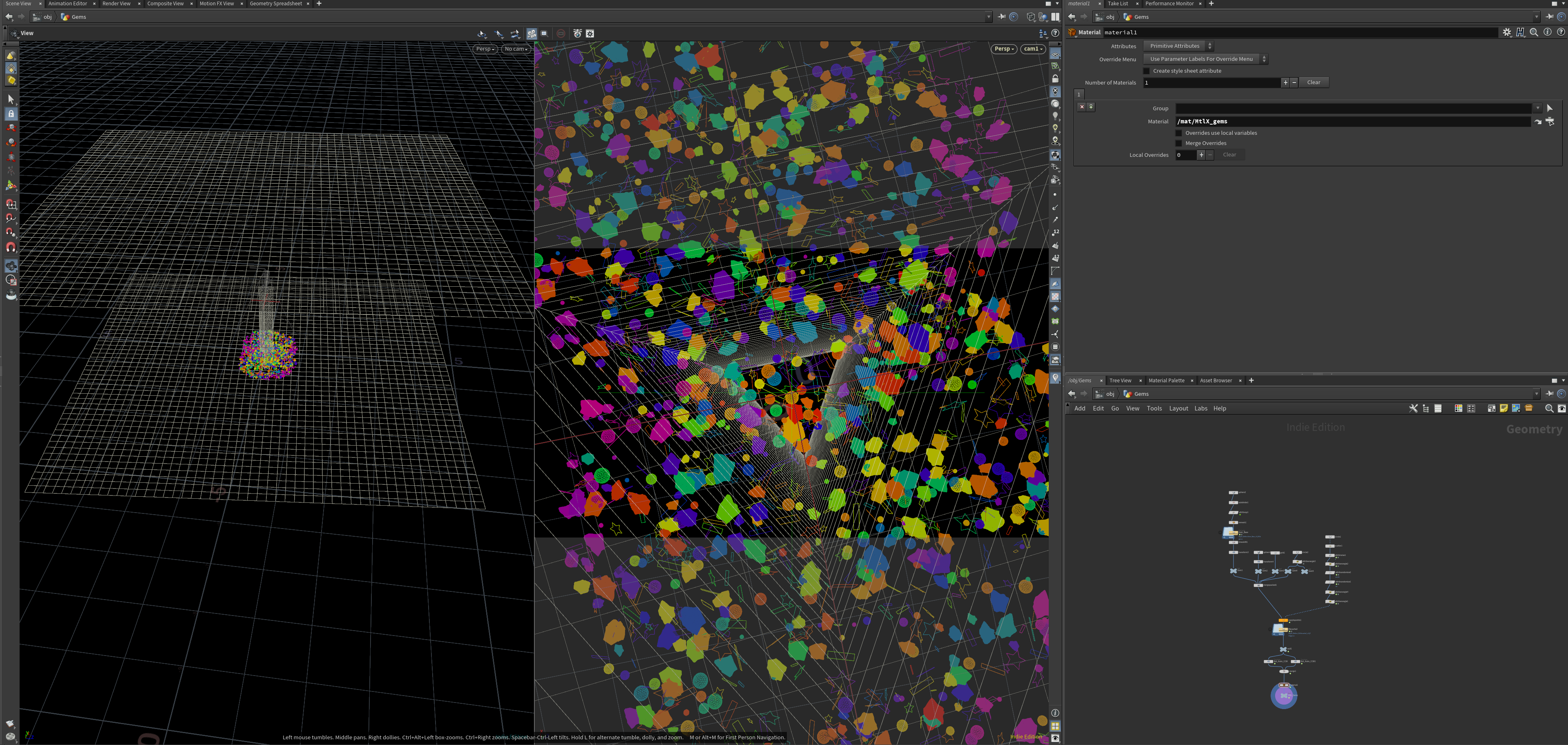Select the arrow Select tool in left toolbar
The width and height of the screenshot is (1568, 745).
(x=11, y=98)
